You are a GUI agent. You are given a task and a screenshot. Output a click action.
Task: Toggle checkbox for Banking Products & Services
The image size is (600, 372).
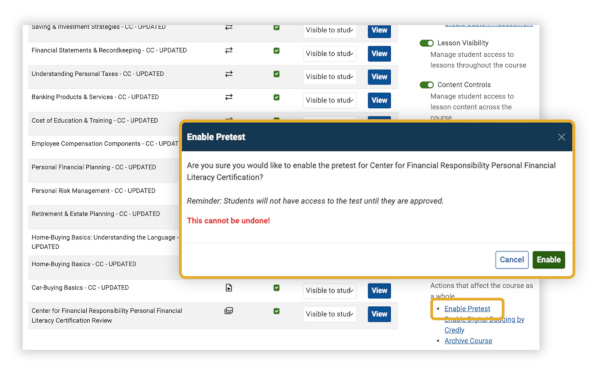point(276,97)
